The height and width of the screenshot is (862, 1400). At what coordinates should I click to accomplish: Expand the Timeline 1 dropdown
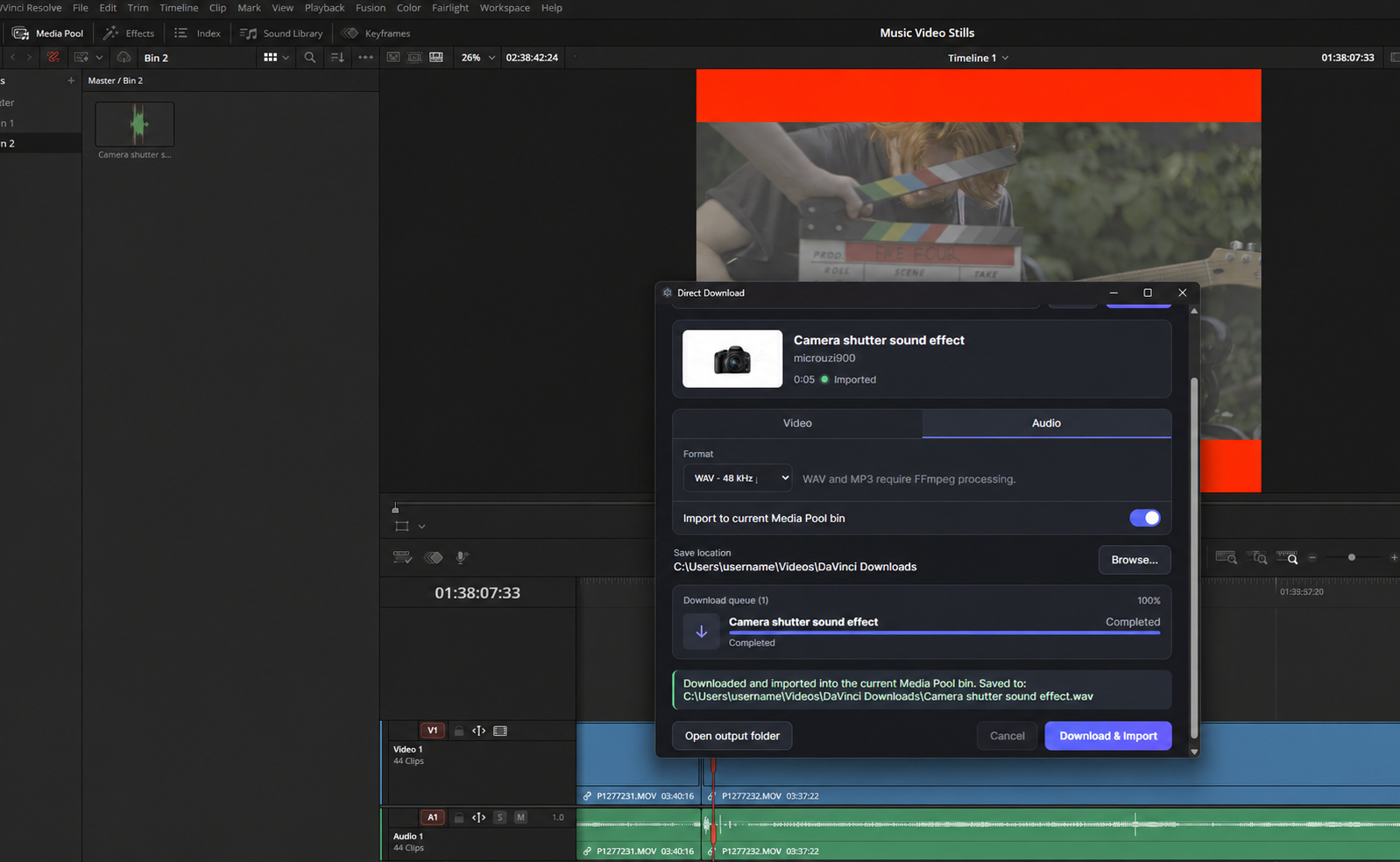[x=978, y=58]
